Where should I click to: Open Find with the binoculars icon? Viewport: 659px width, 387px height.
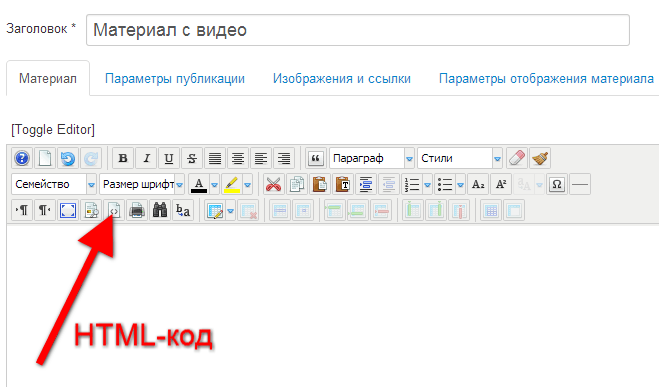pyautogui.click(x=160, y=210)
